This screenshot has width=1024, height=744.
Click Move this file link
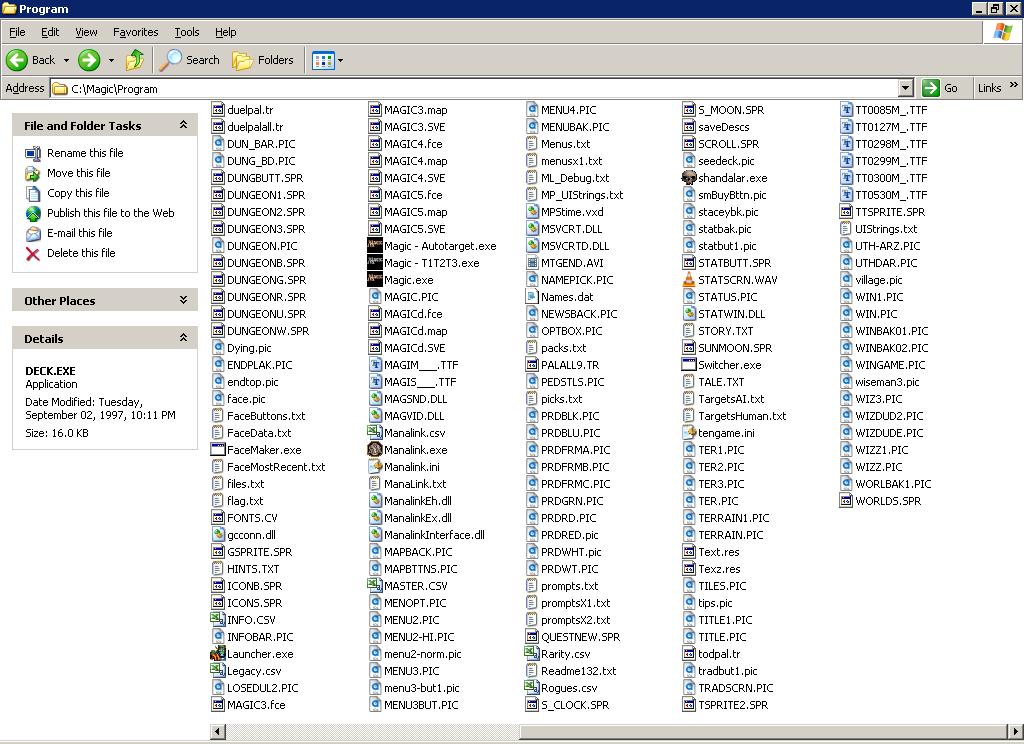point(78,173)
